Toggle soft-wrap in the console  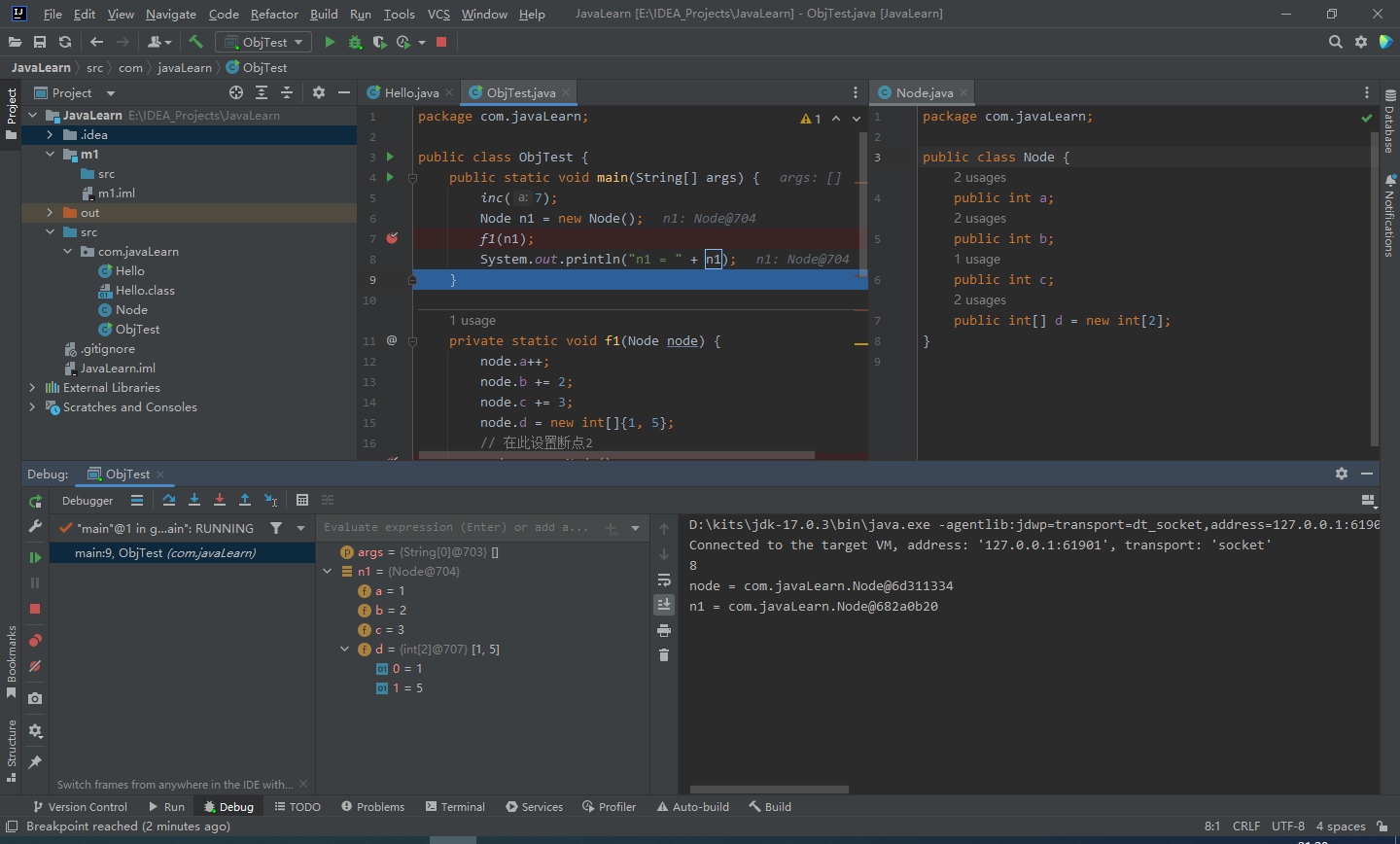664,580
